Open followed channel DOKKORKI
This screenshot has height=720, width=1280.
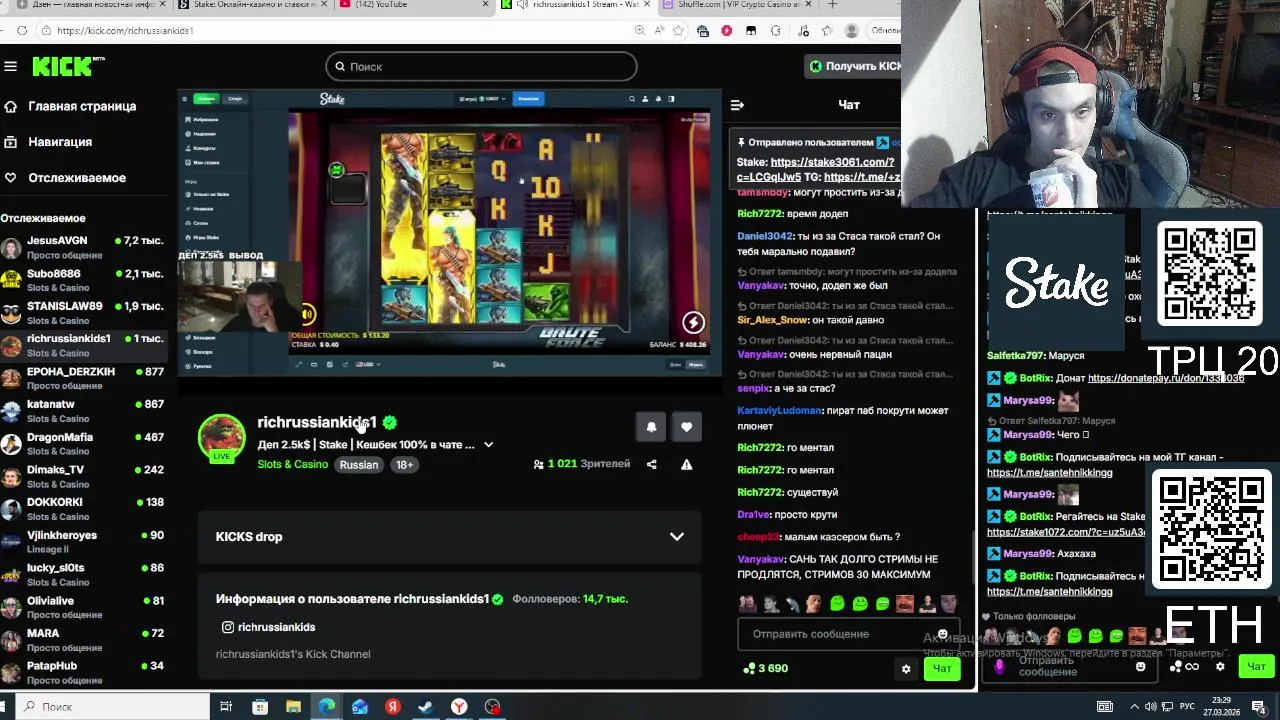coord(82,509)
